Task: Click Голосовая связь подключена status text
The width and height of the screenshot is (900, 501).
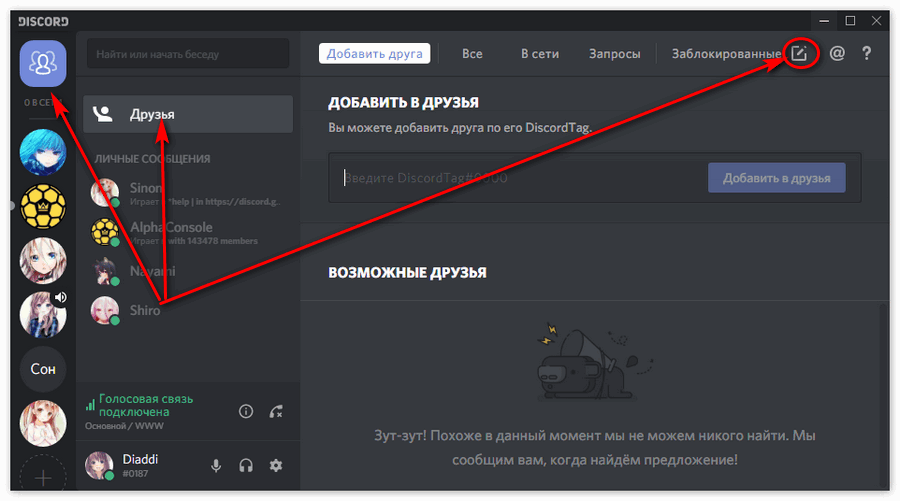Action: pyautogui.click(x=146, y=405)
